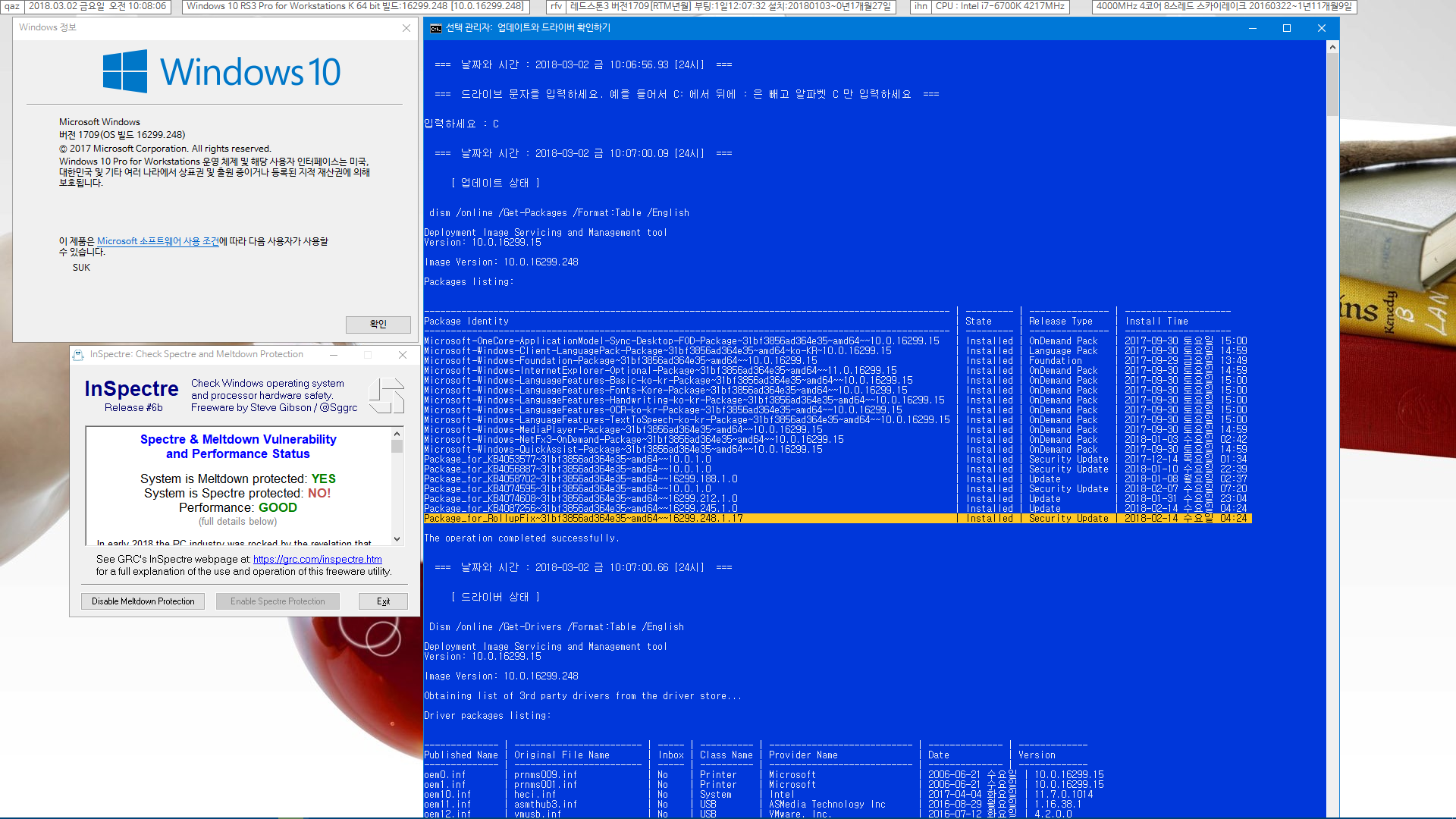1456x819 pixels.
Task: Click the InternetExplorer-Optional package row
Action: [x=836, y=371]
